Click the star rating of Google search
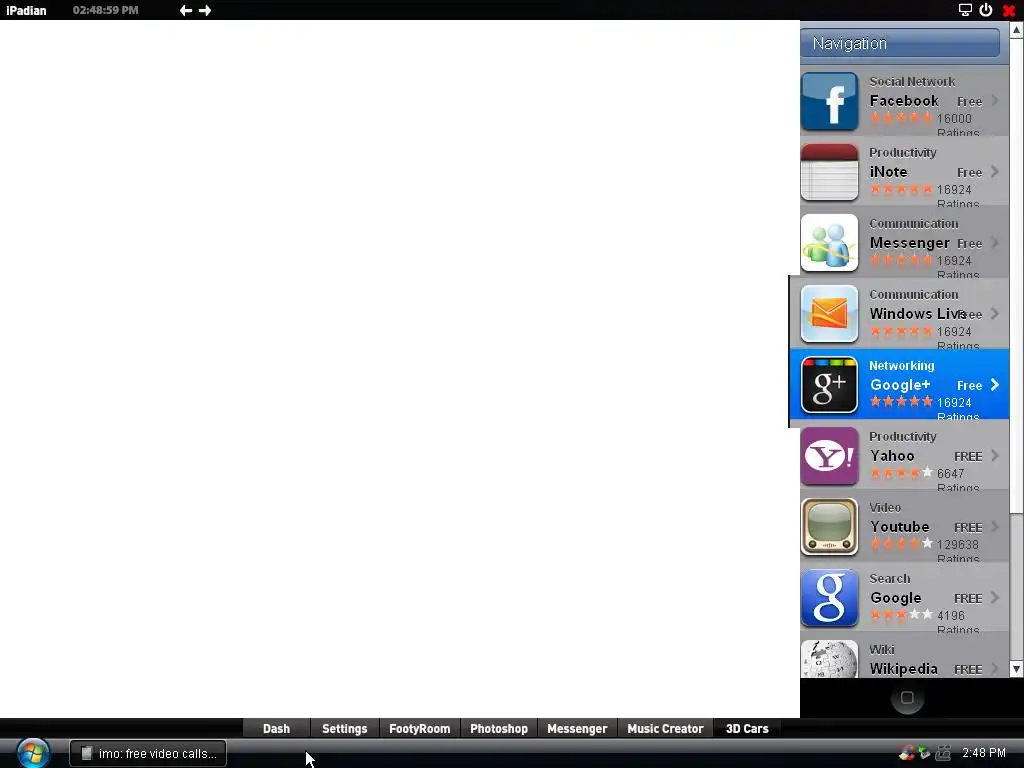Image resolution: width=1024 pixels, height=768 pixels. point(901,615)
